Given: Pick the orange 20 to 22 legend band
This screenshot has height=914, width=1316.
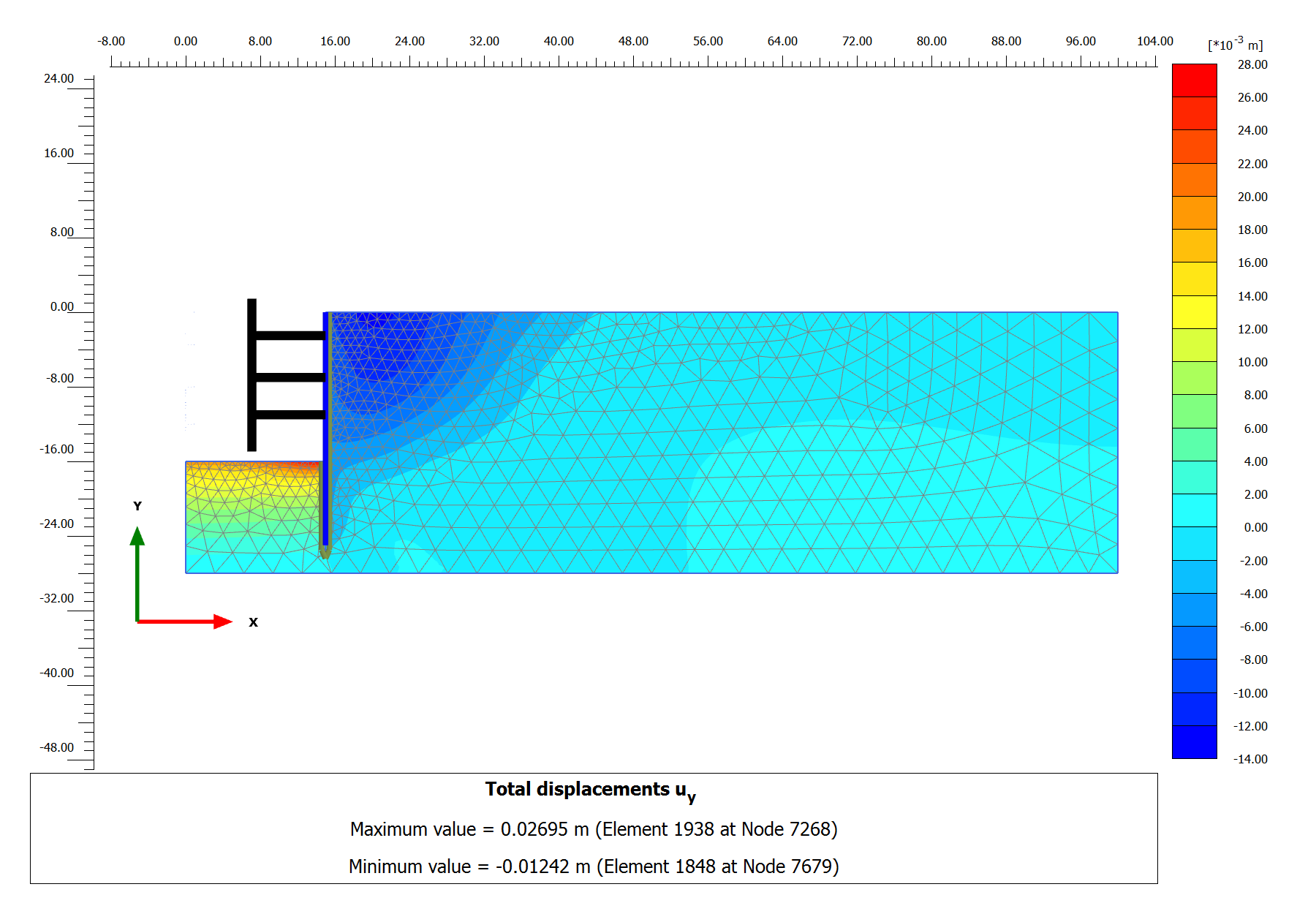Looking at the screenshot, I should [x=1194, y=180].
